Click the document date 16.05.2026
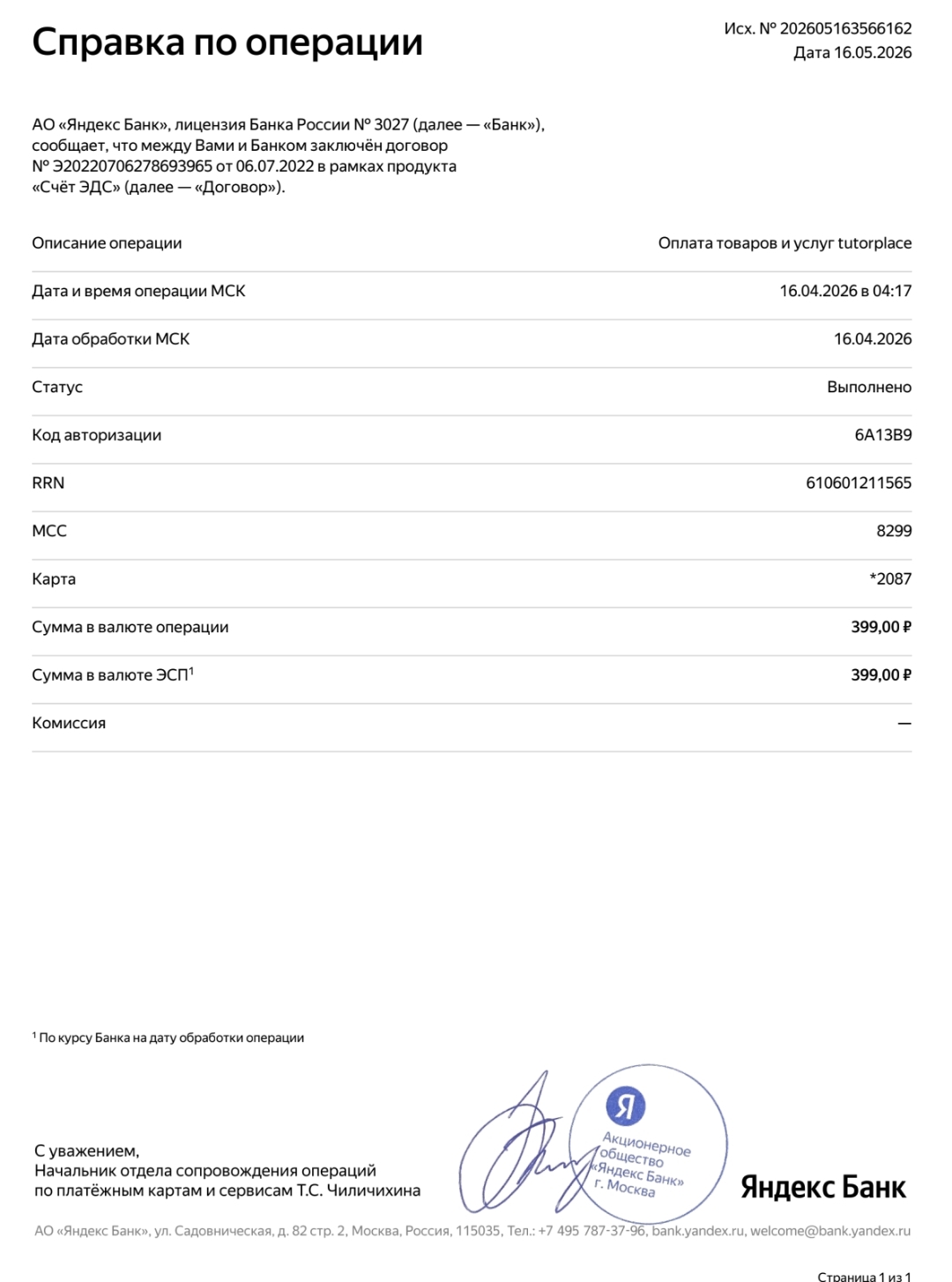 pos(873,53)
